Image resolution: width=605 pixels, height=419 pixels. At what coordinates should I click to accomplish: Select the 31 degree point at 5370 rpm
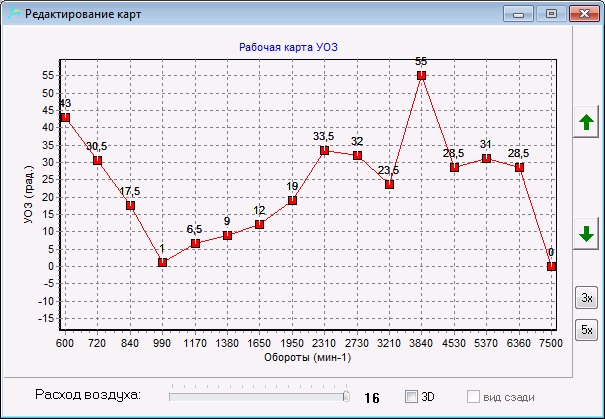click(x=487, y=159)
